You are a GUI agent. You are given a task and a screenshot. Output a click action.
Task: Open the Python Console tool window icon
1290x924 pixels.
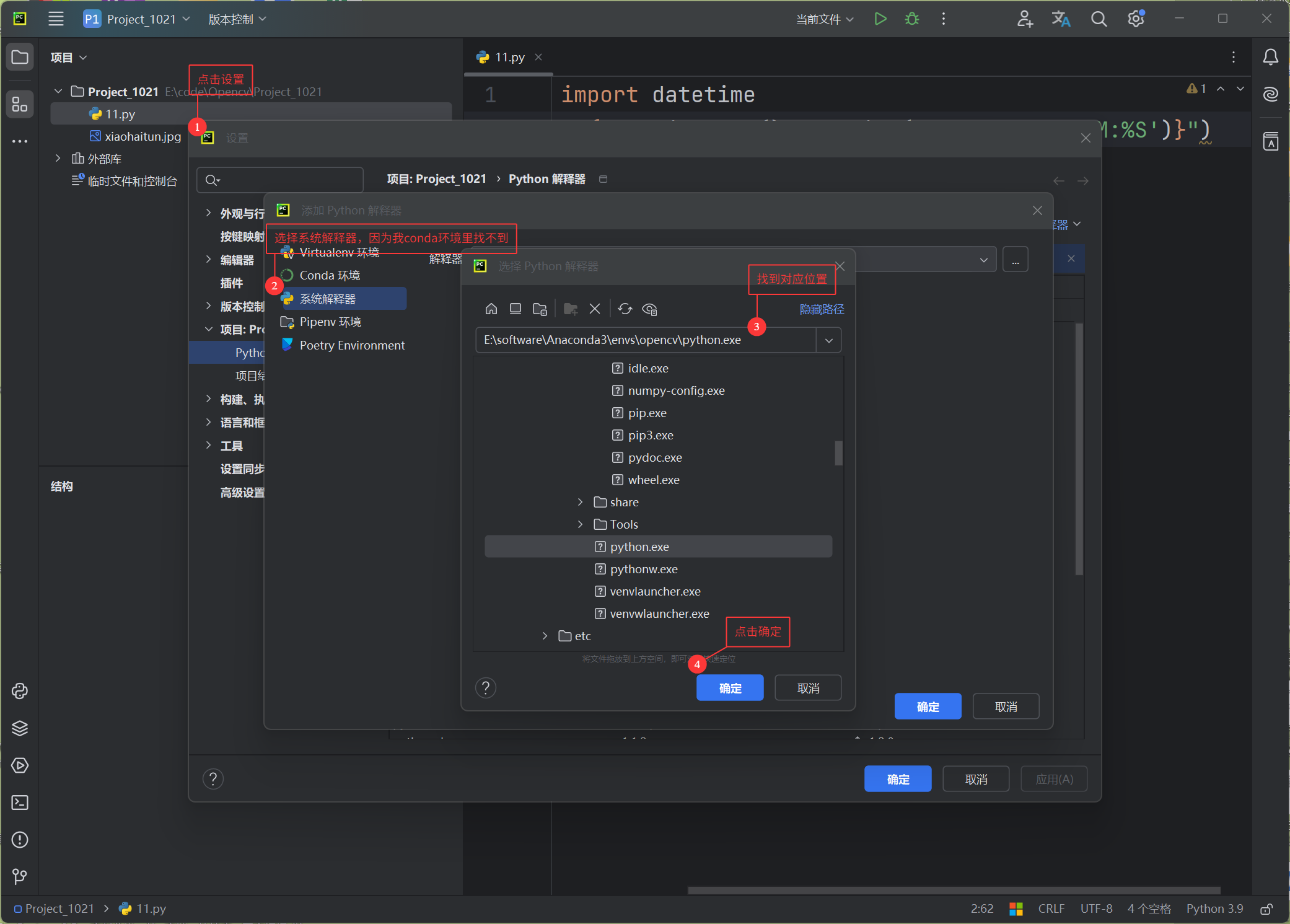(20, 691)
